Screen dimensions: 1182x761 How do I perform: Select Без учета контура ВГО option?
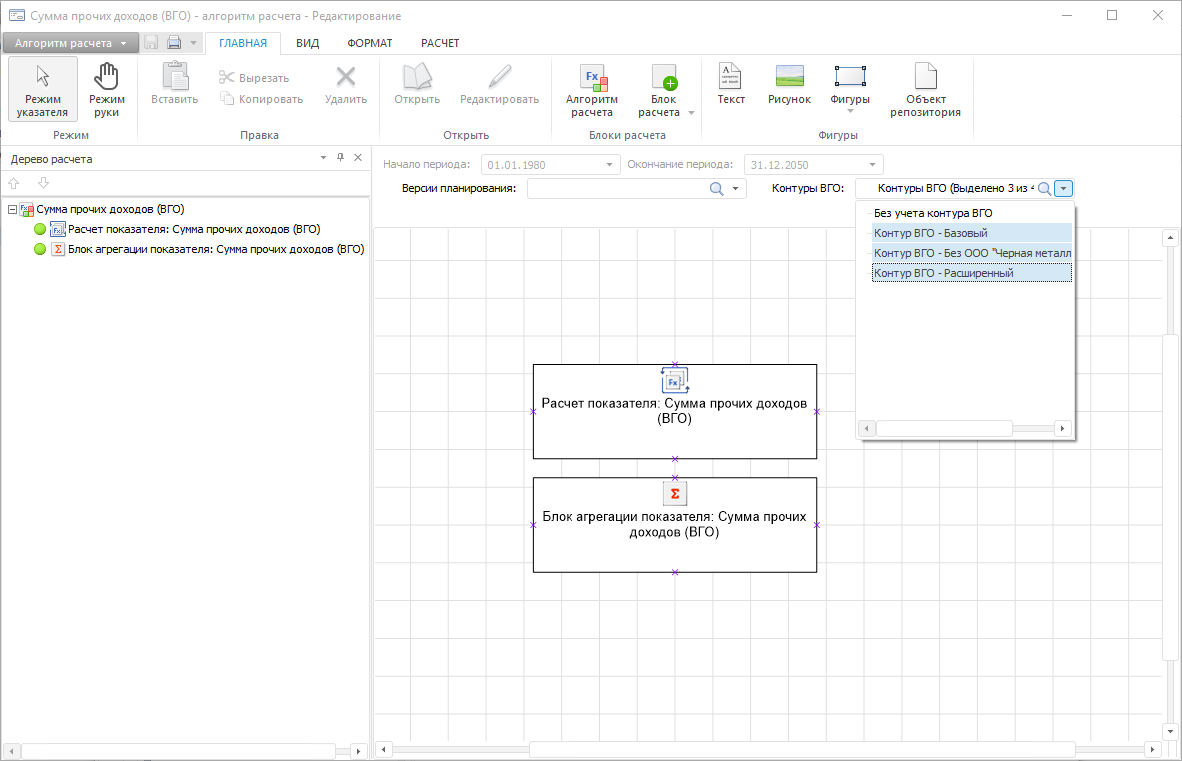932,213
